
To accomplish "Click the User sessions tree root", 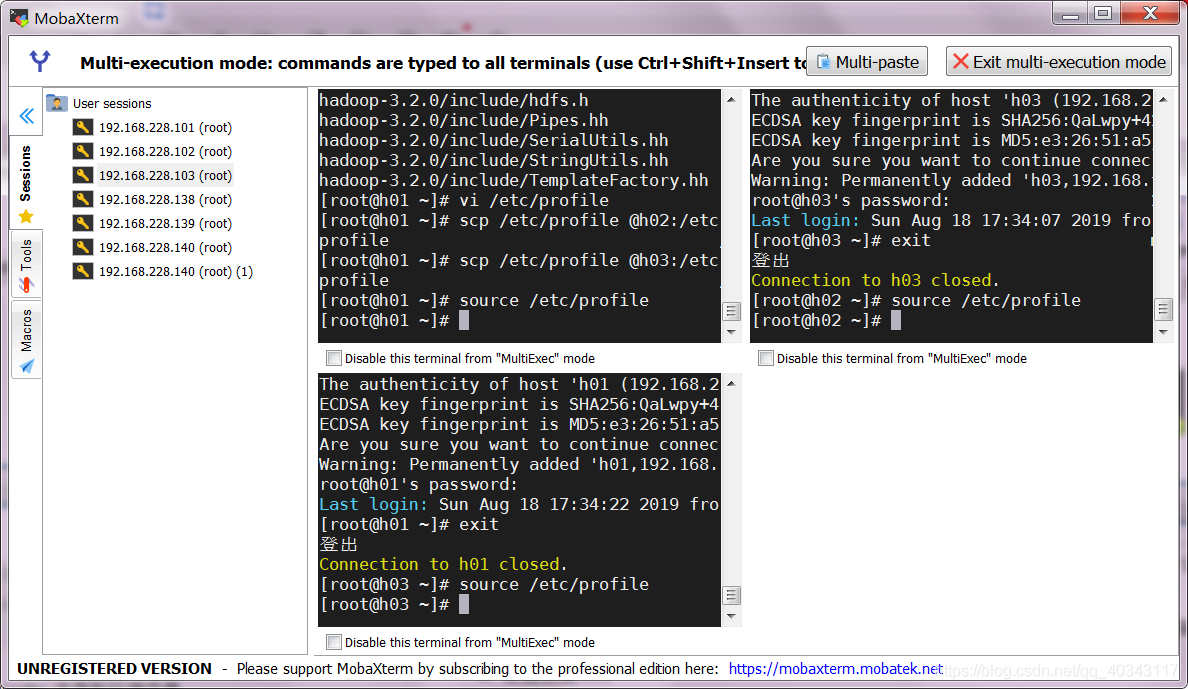I will (x=112, y=103).
